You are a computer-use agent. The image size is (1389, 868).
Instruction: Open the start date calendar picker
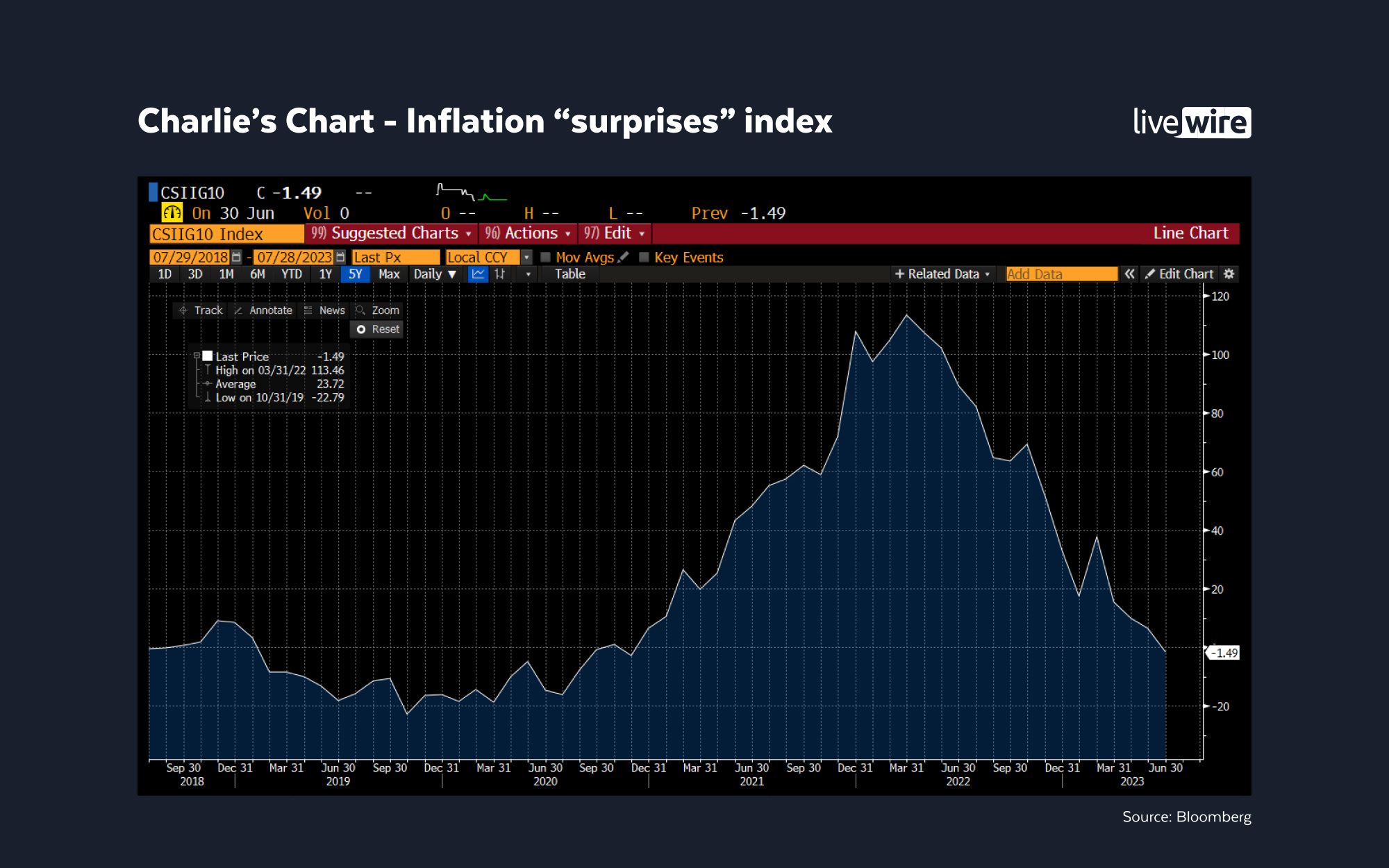point(236,257)
